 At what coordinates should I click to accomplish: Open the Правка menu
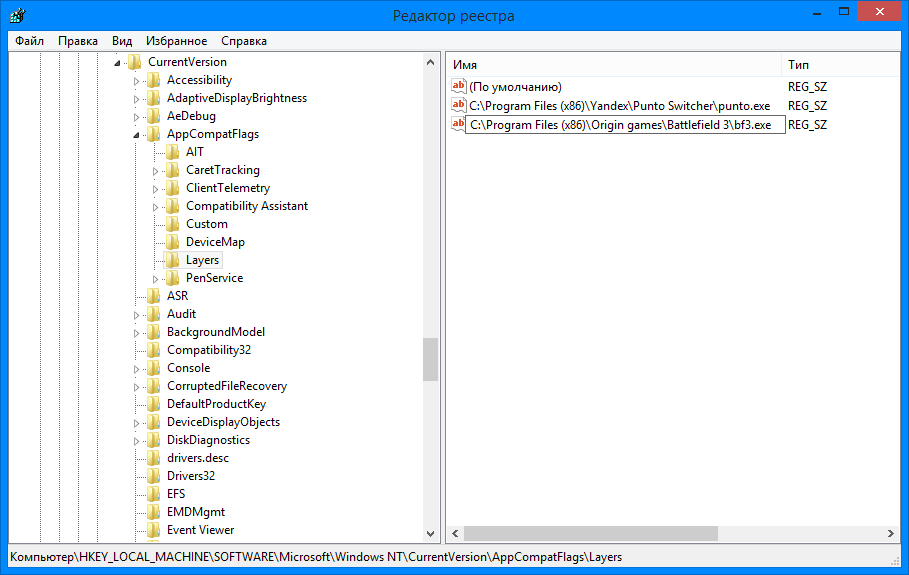[78, 41]
